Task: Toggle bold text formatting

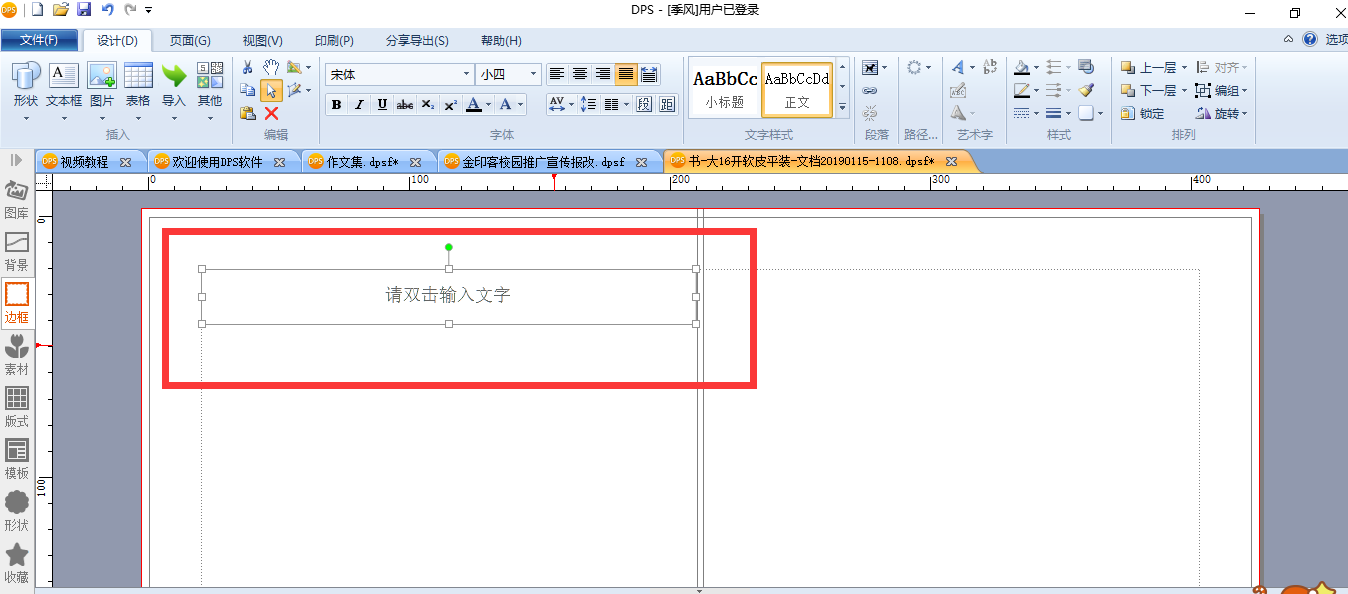Action: pyautogui.click(x=336, y=104)
